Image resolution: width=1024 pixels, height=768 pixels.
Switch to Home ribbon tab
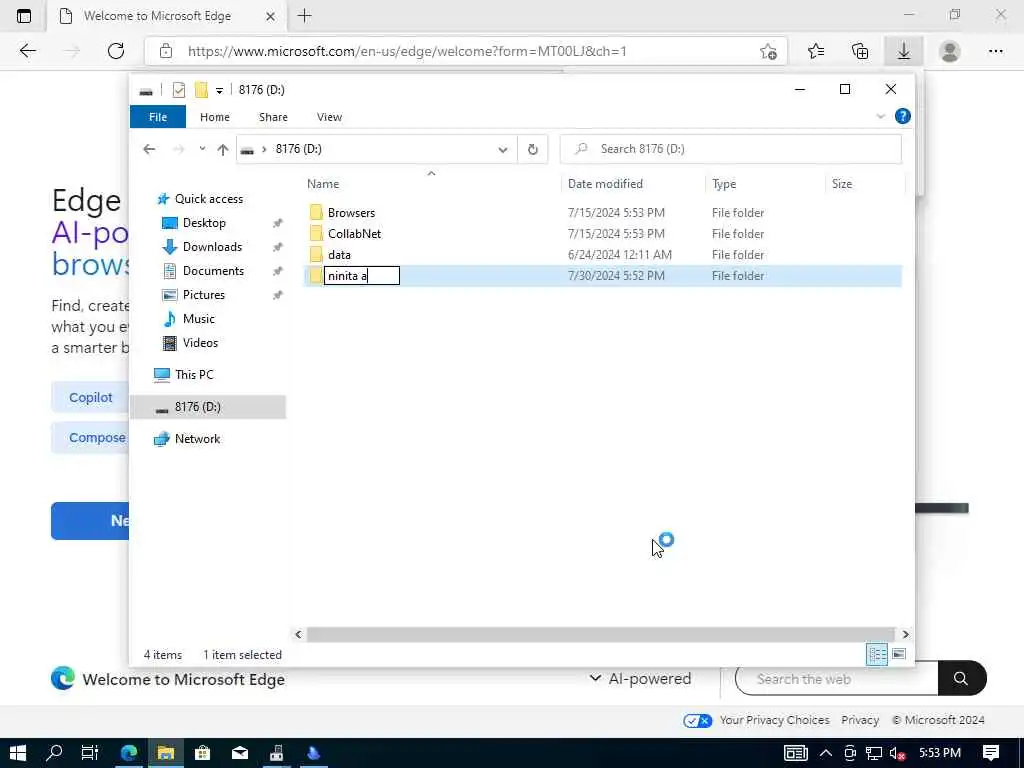click(215, 117)
